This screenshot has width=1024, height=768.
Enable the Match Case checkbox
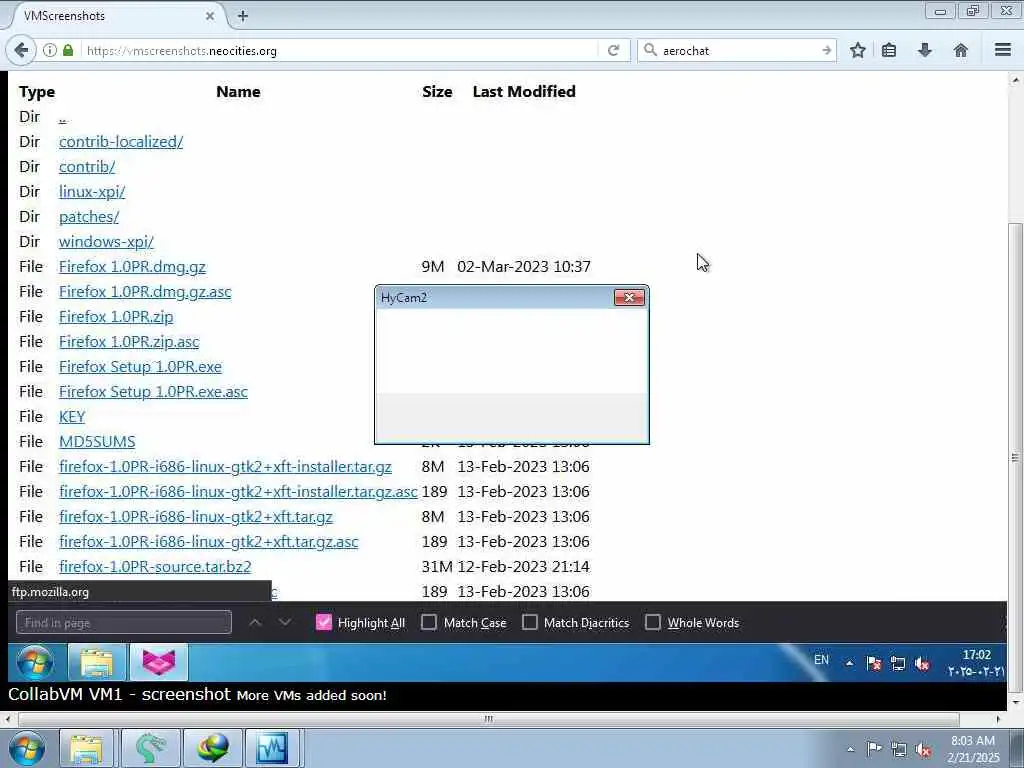click(x=428, y=622)
